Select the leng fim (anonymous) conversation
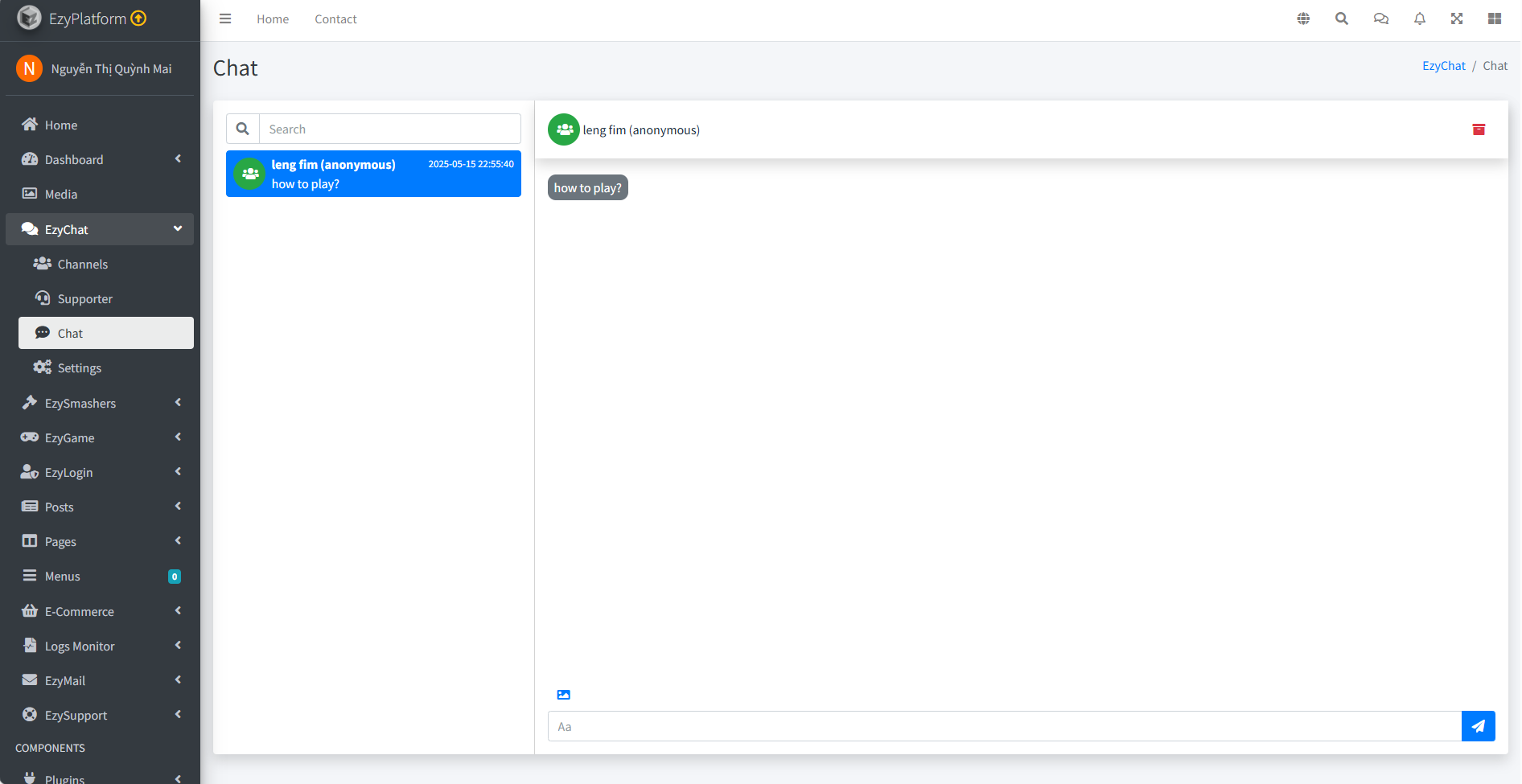This screenshot has height=784, width=1522. [373, 174]
